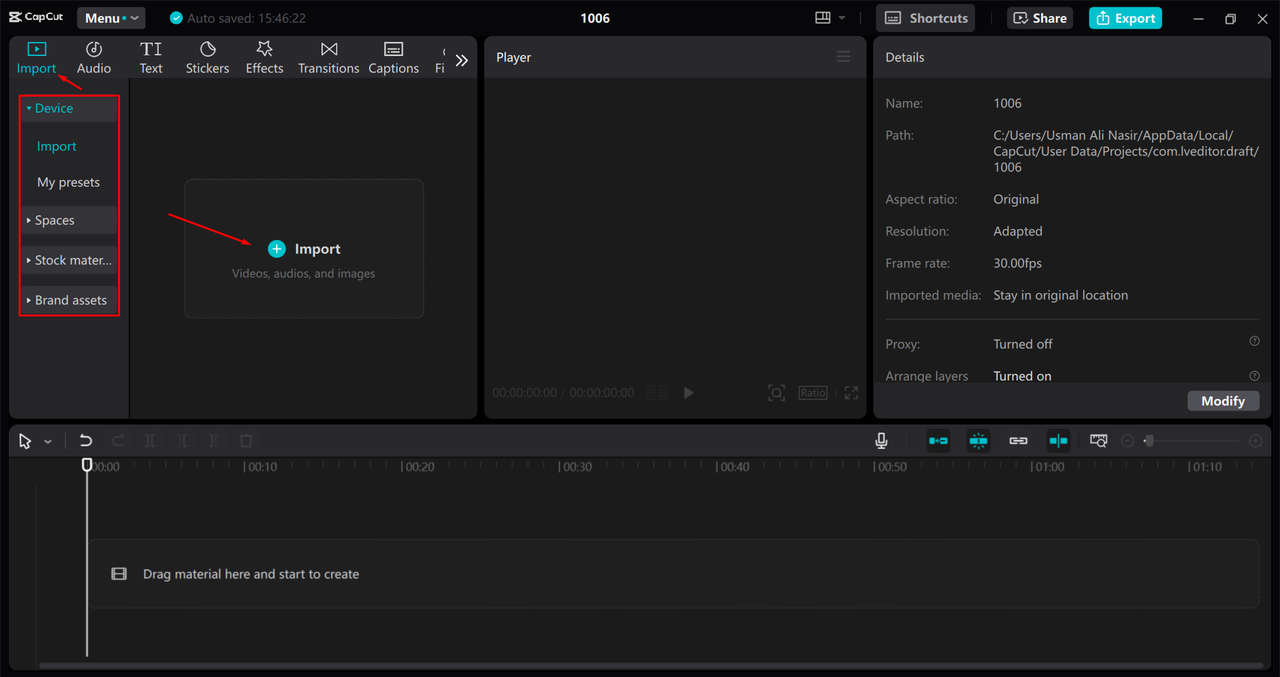This screenshot has width=1280, height=677.
Task: Redo the last action
Action: pos(118,441)
